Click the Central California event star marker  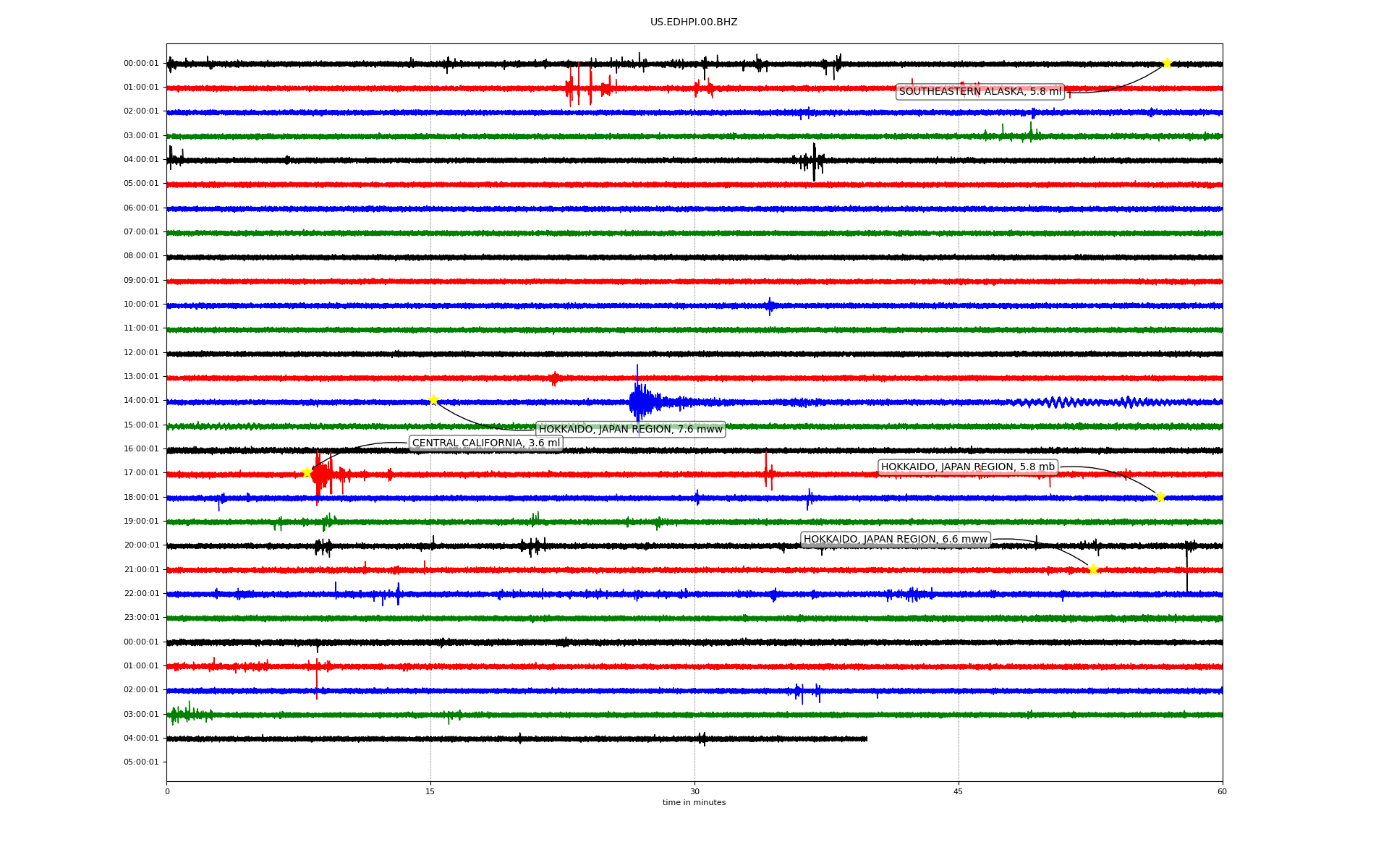click(x=307, y=472)
